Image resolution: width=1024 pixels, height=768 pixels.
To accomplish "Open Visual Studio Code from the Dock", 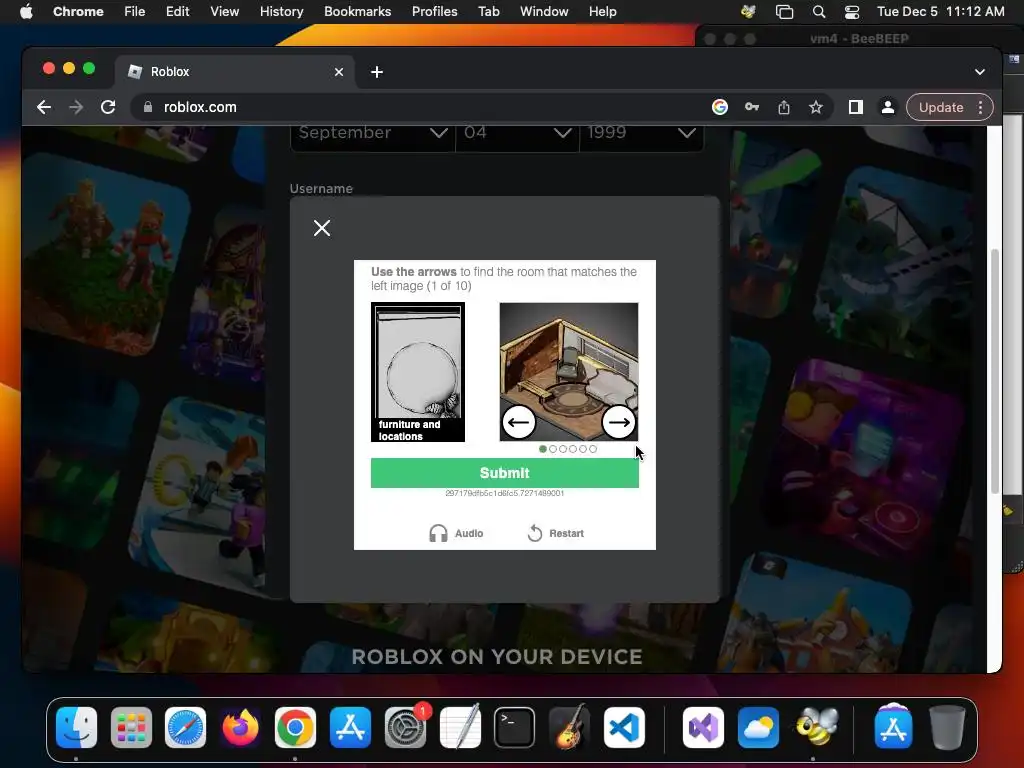I will coord(624,727).
